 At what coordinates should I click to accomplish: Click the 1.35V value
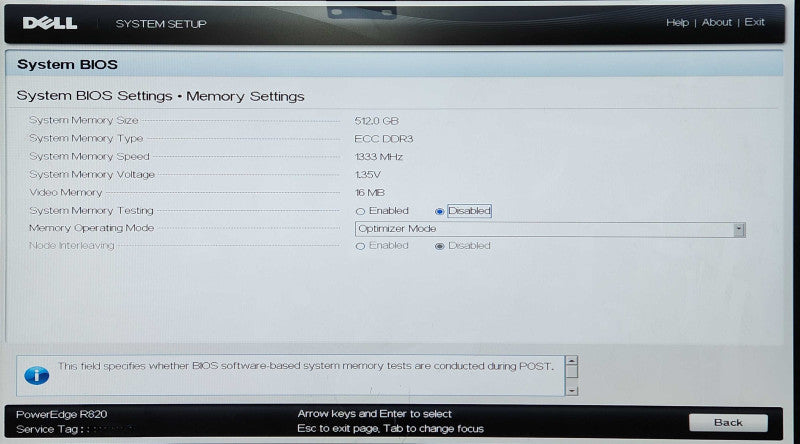click(x=368, y=175)
